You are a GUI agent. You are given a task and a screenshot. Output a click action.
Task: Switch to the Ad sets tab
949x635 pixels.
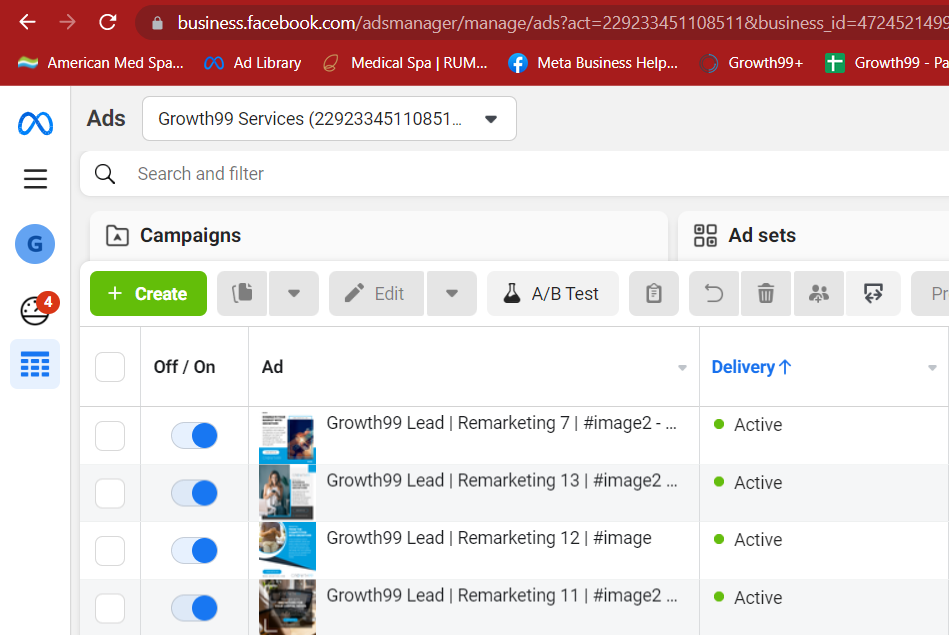813,235
